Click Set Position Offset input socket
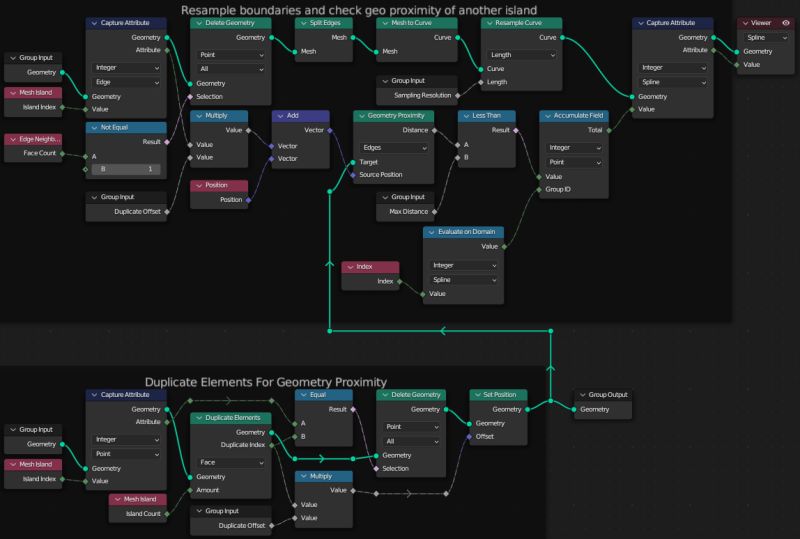Screen dimensions: 800x539 tap(469, 437)
